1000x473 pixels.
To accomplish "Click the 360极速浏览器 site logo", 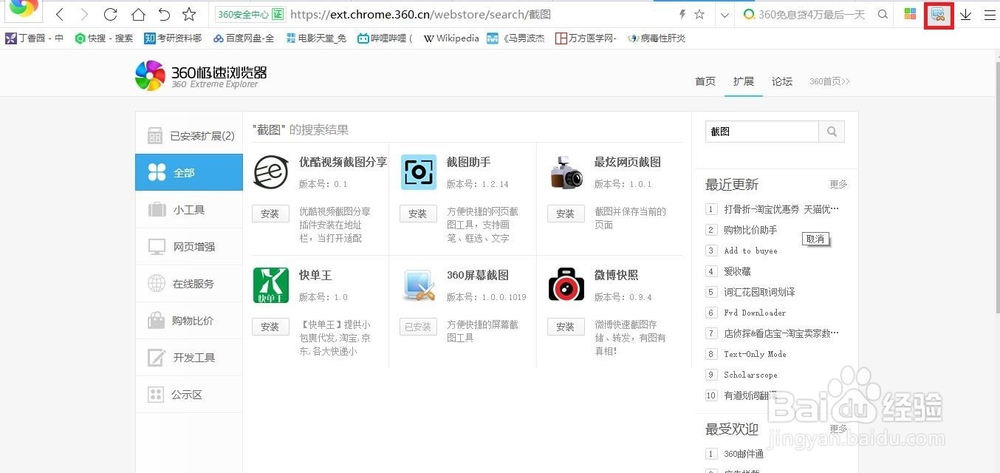I will pyautogui.click(x=201, y=75).
